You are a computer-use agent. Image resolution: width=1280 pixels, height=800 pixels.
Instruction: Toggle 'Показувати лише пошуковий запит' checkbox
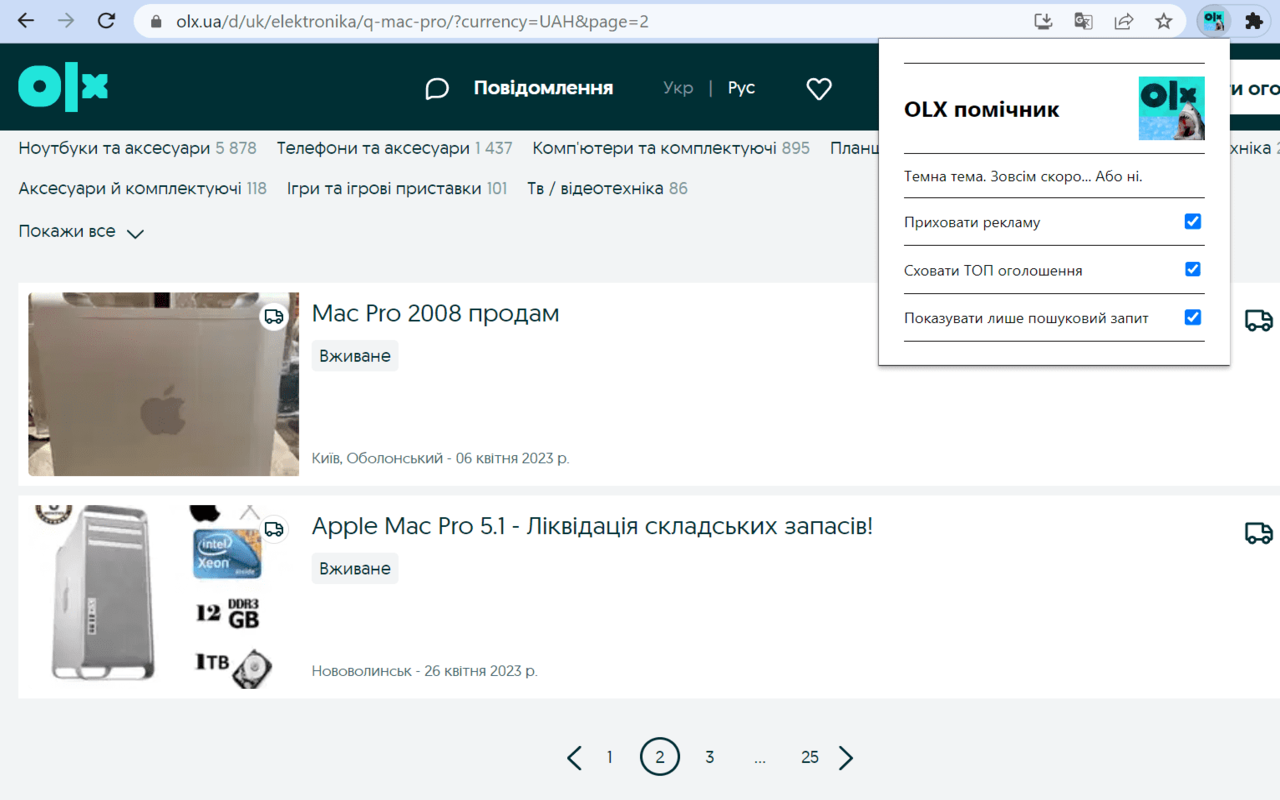1193,317
